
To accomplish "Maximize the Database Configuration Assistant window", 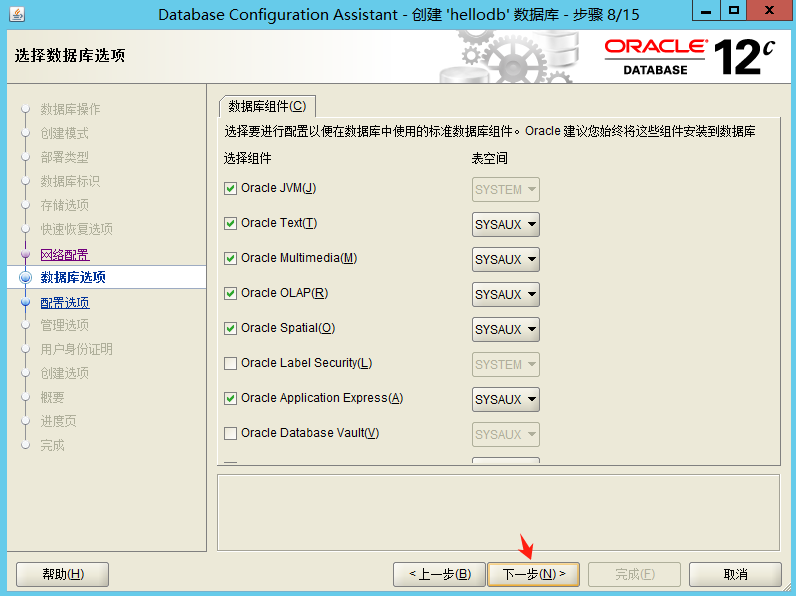I will 734,11.
